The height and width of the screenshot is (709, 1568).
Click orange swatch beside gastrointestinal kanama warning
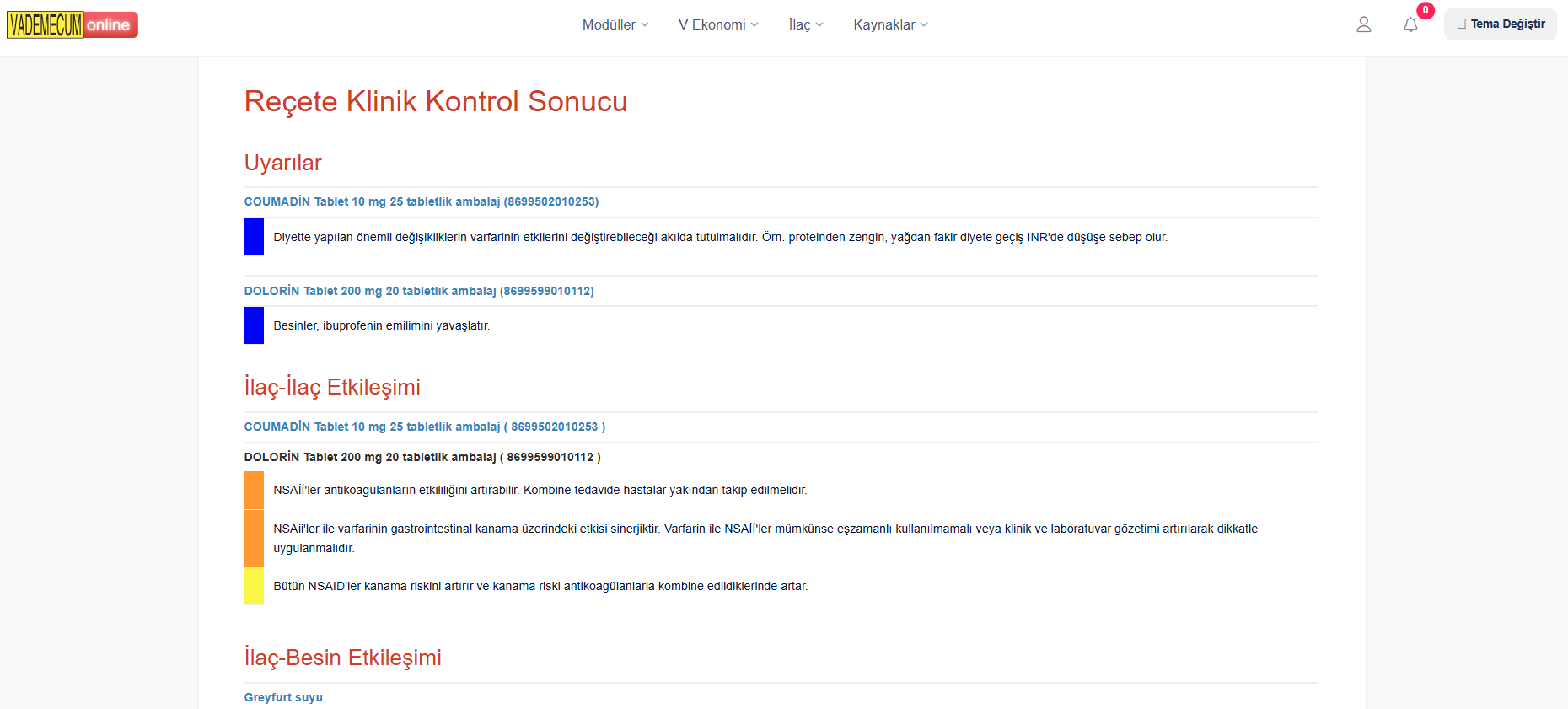point(254,538)
